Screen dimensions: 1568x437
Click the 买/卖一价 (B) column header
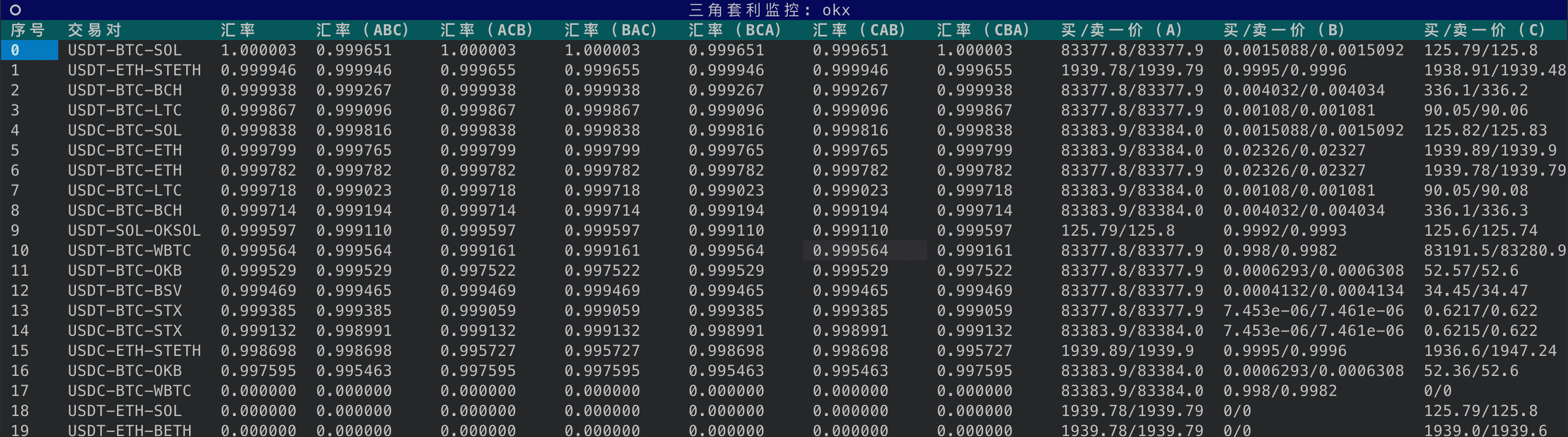click(x=1284, y=30)
